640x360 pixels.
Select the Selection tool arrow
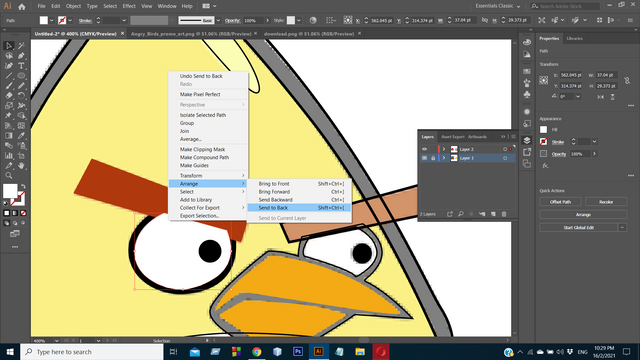pos(9,46)
